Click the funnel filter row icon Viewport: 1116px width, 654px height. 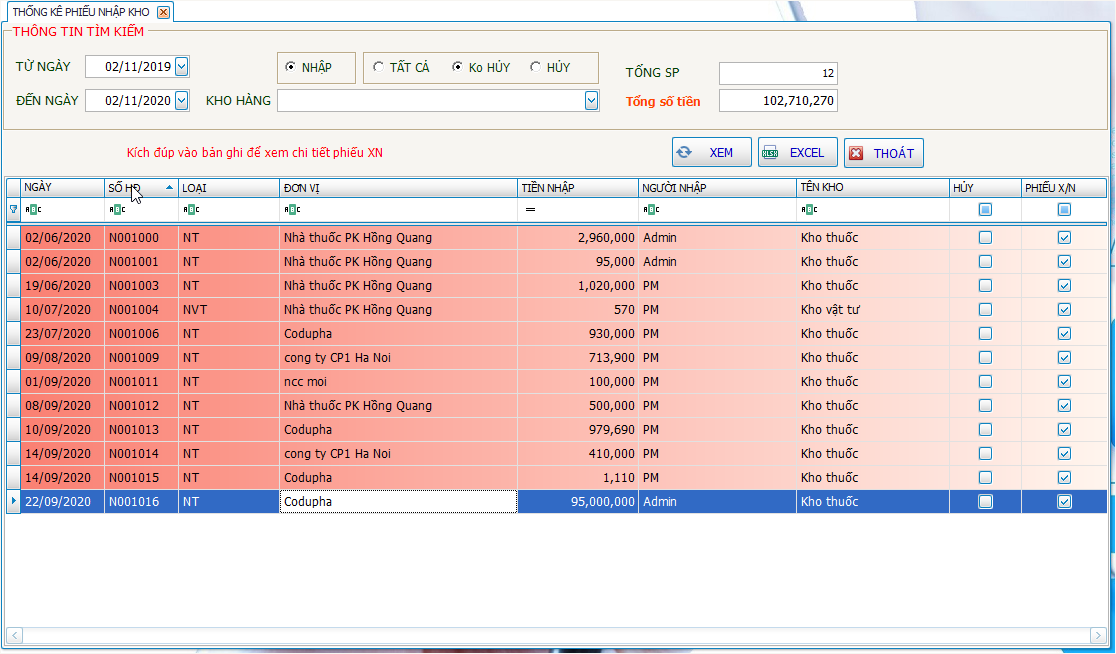tap(13, 209)
